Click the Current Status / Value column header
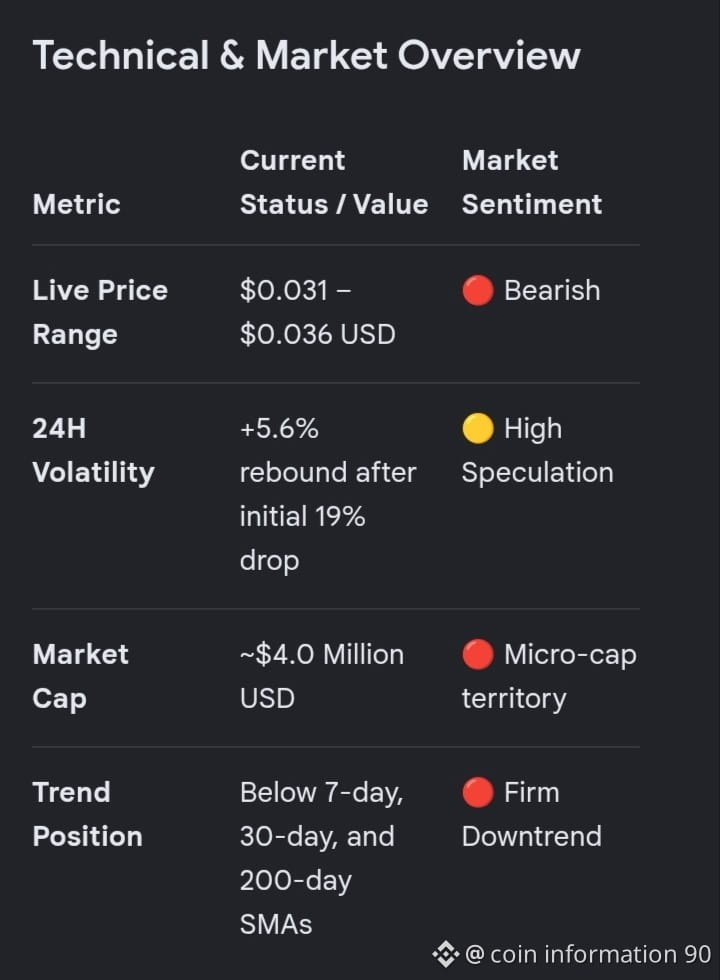 tap(334, 182)
